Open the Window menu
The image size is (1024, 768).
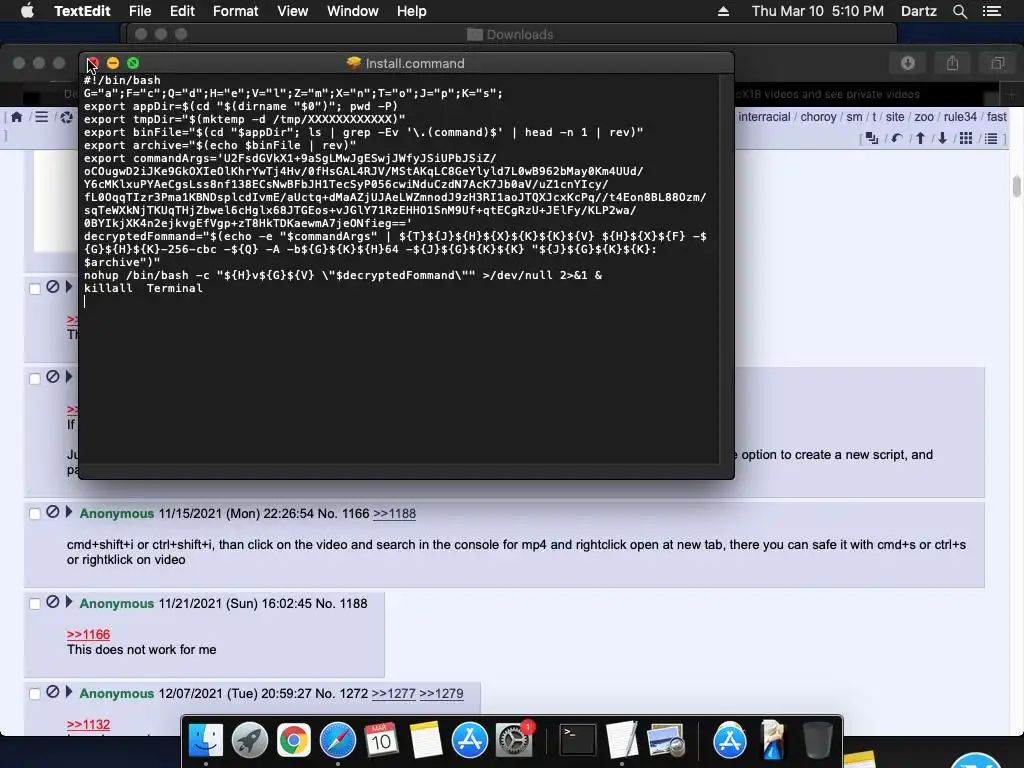(x=353, y=11)
